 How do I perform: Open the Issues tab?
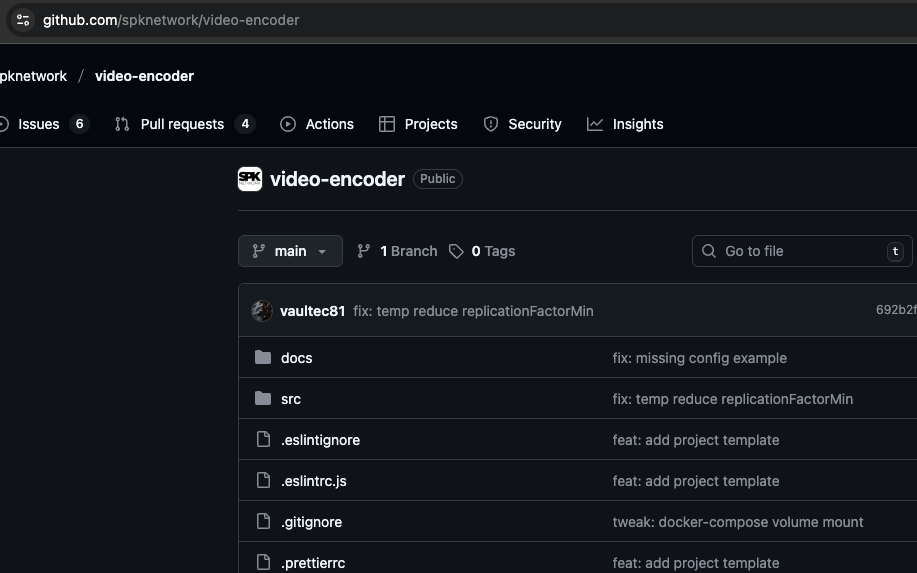click(x=39, y=124)
